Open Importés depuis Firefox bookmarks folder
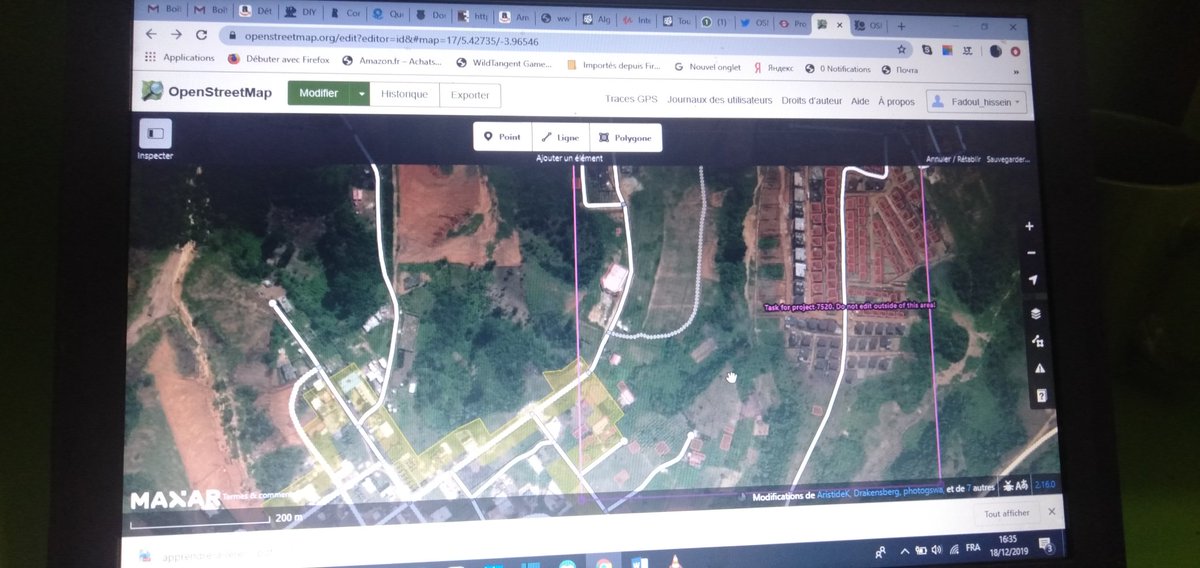 (613, 66)
